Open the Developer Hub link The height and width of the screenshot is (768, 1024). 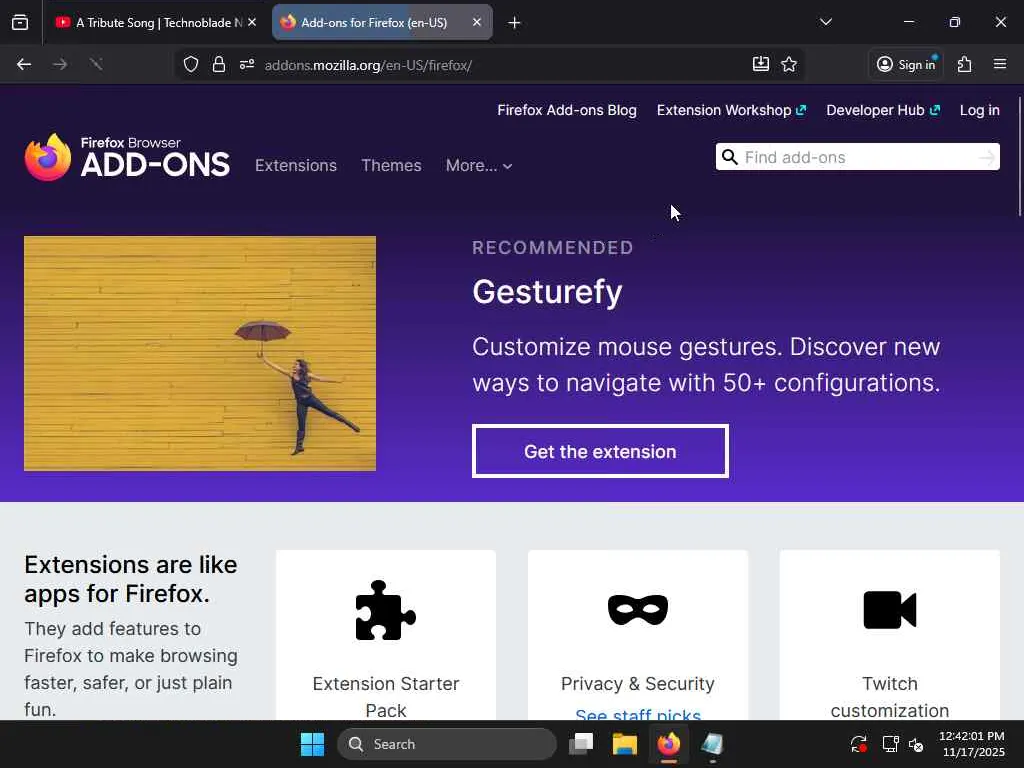click(882, 110)
